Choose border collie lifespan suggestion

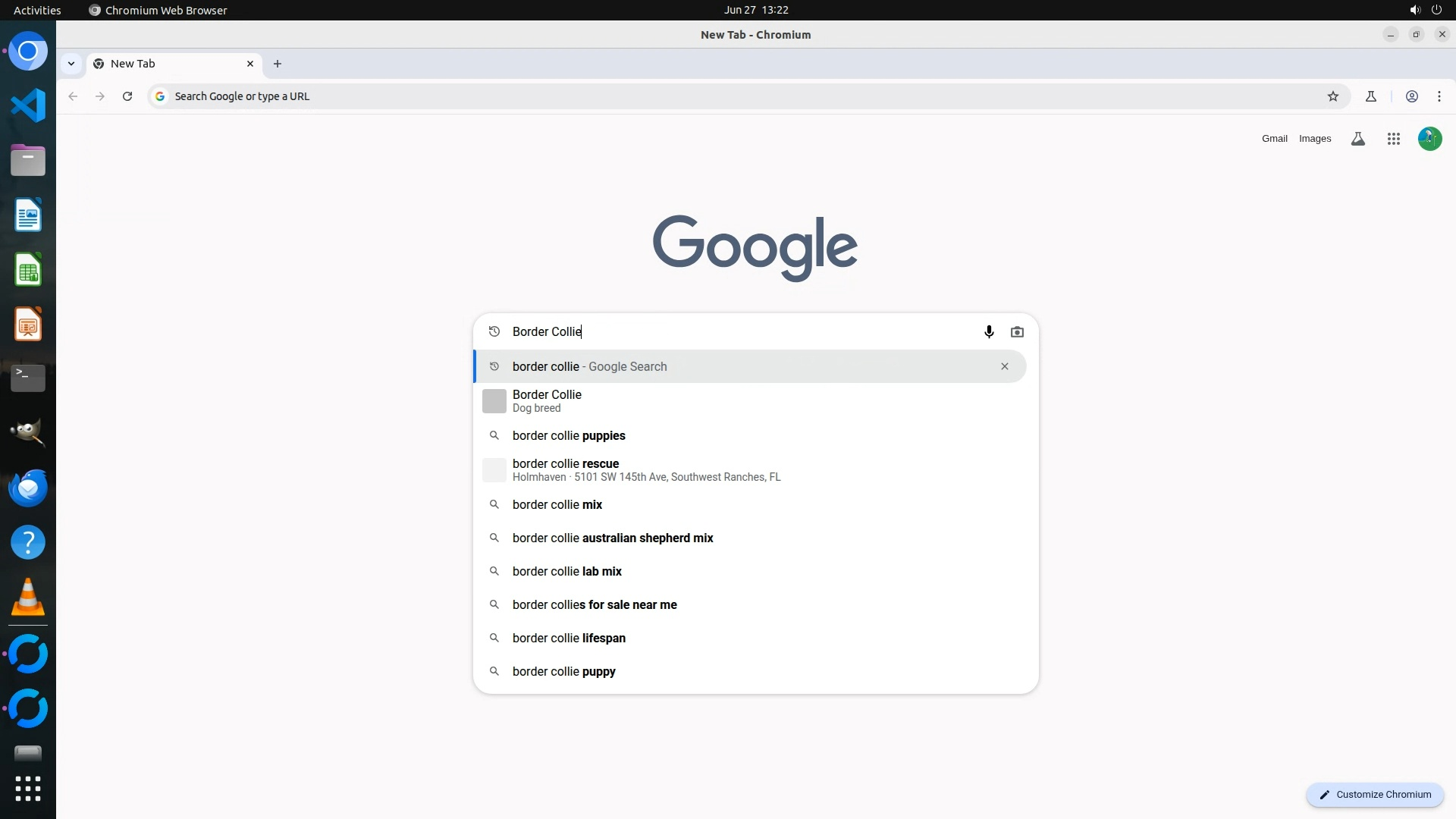[569, 638]
